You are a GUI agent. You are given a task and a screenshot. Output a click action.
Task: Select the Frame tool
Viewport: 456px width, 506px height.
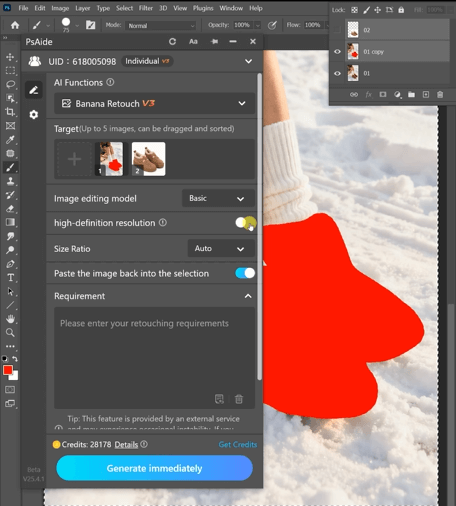[10, 126]
